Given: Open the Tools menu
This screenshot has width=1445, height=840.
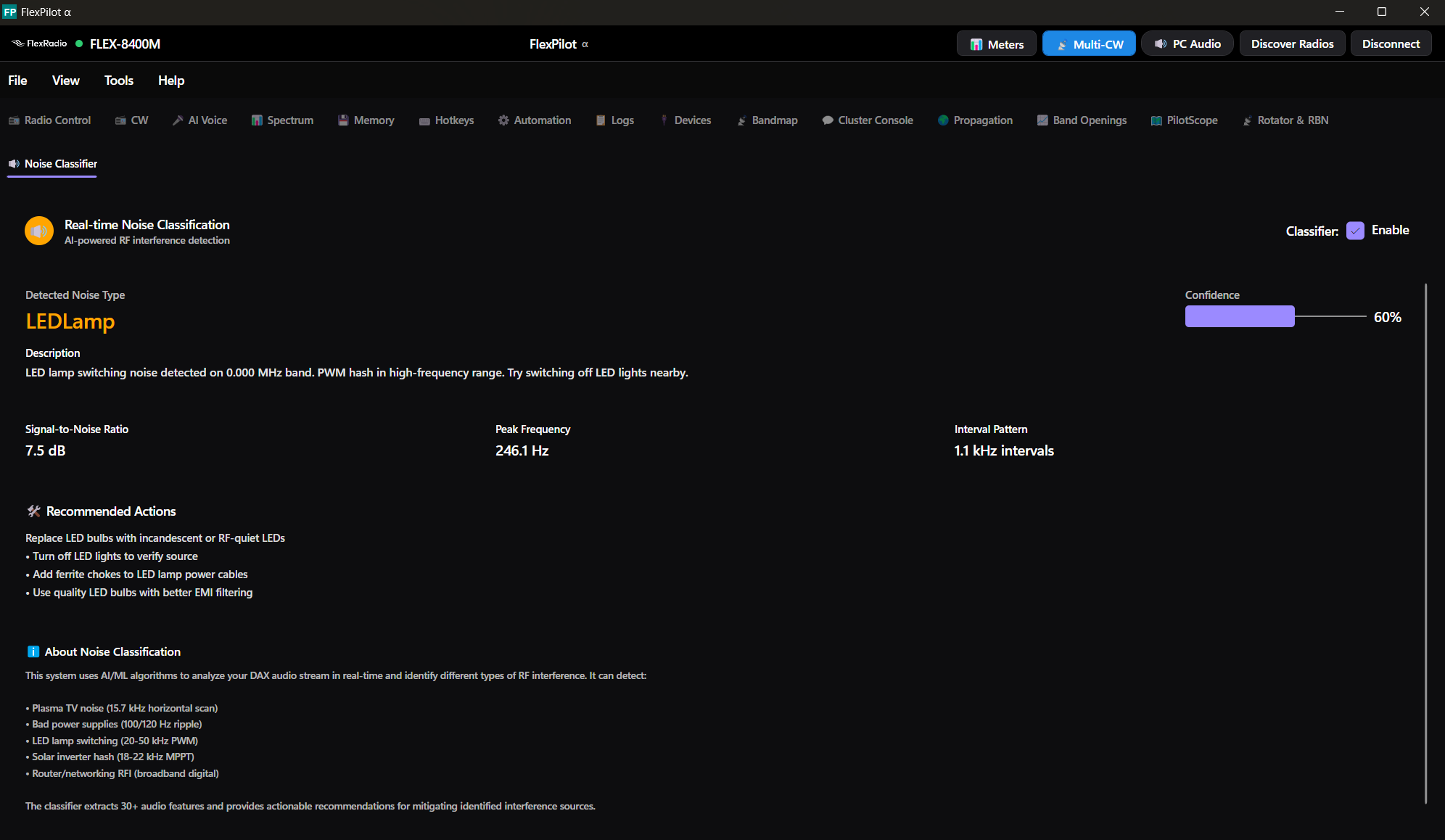Looking at the screenshot, I should pos(119,81).
